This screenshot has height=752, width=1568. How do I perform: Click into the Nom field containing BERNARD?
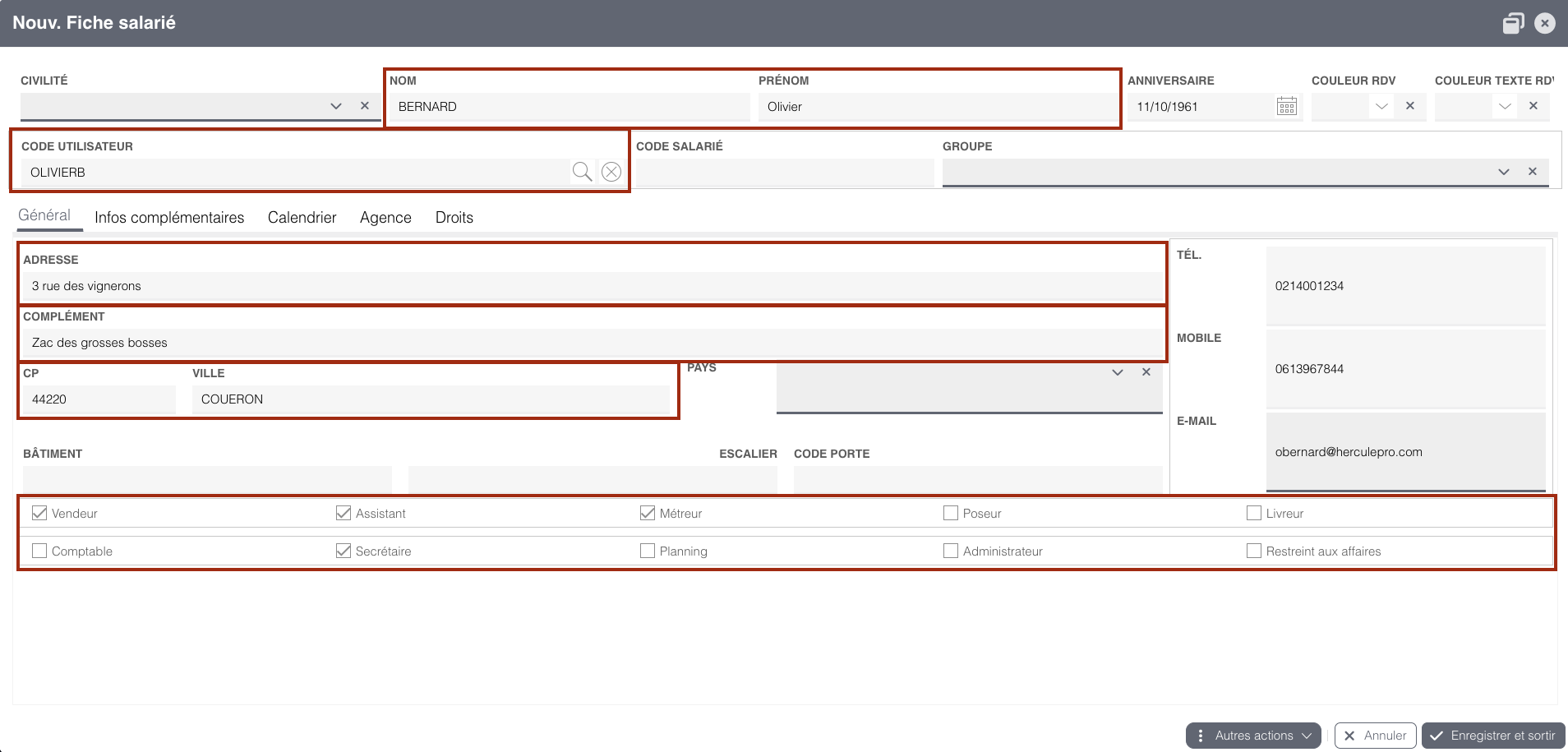570,107
